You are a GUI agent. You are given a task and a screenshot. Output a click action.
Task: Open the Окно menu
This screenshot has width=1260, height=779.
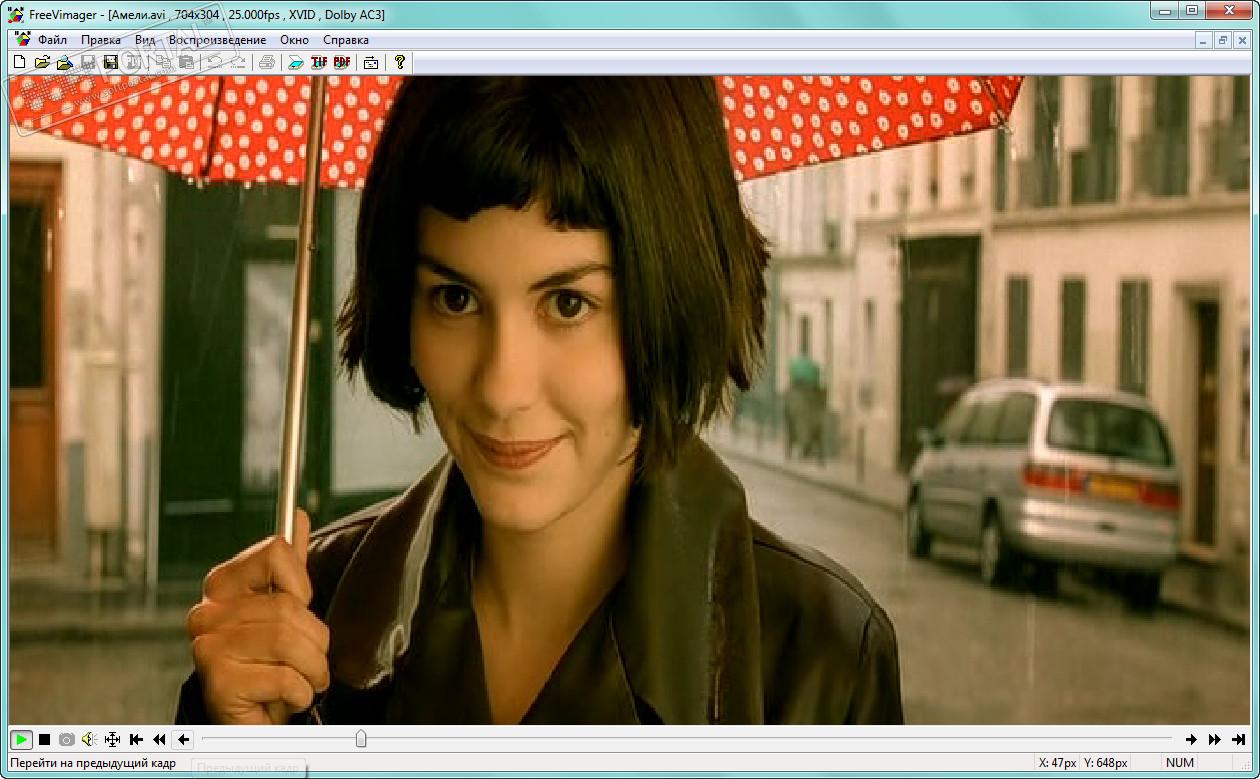pos(295,40)
